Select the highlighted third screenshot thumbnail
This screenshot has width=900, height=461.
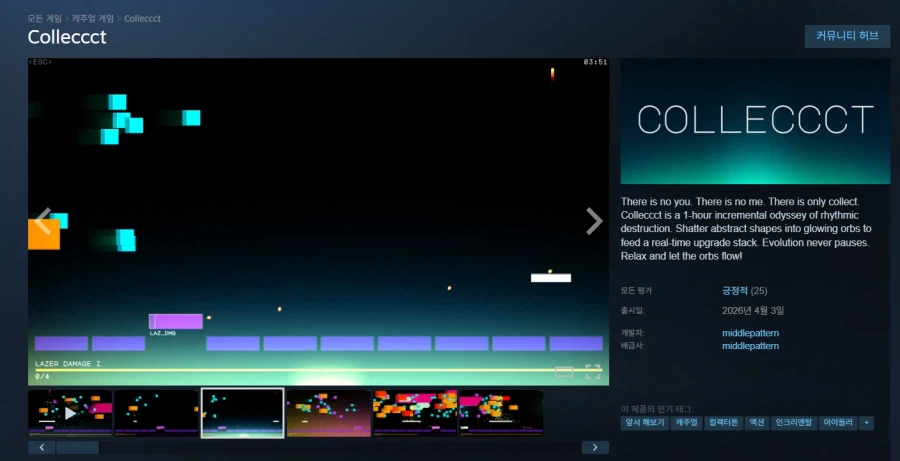[243, 413]
